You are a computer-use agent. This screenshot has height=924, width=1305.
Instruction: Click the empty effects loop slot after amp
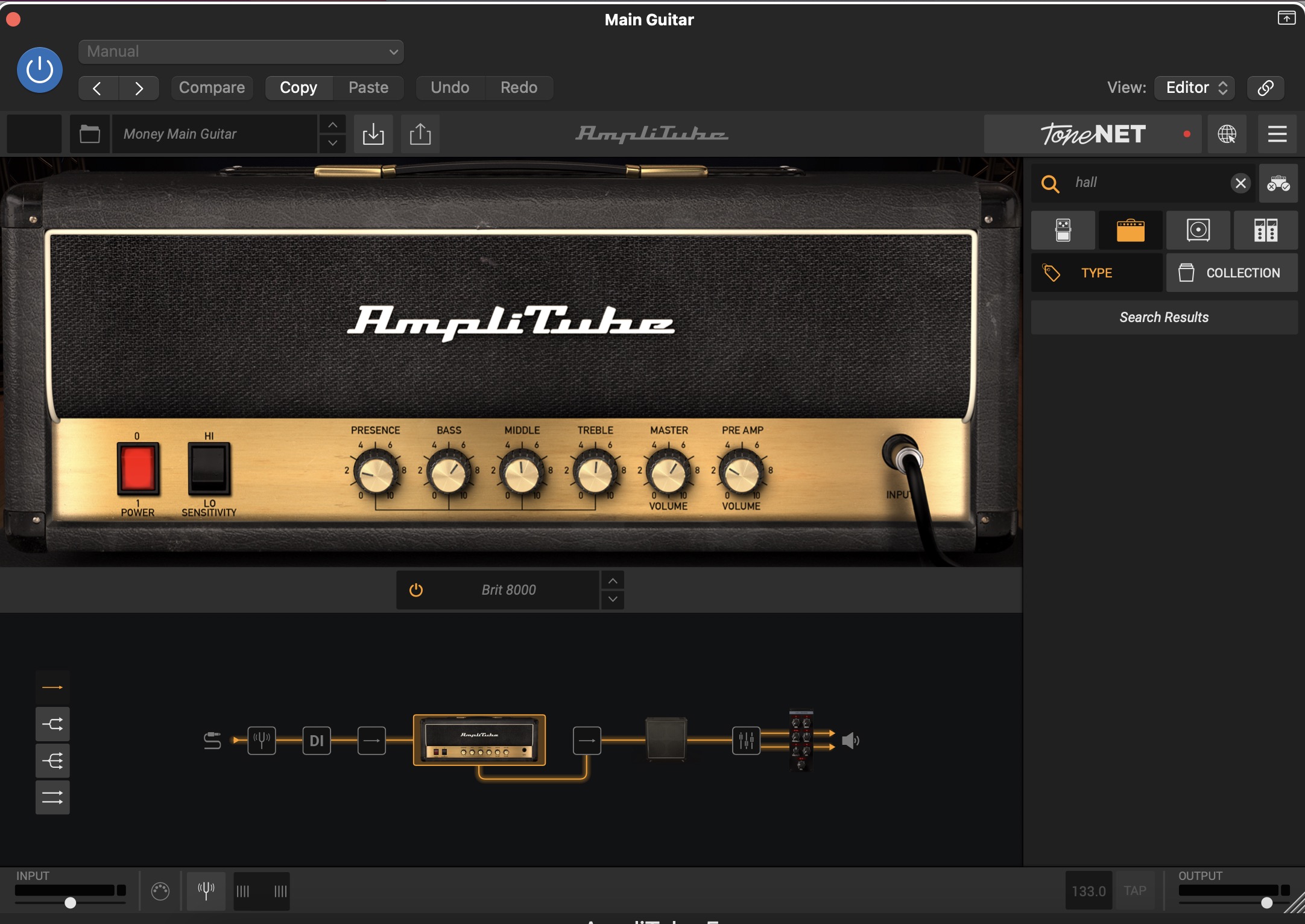pyautogui.click(x=587, y=741)
